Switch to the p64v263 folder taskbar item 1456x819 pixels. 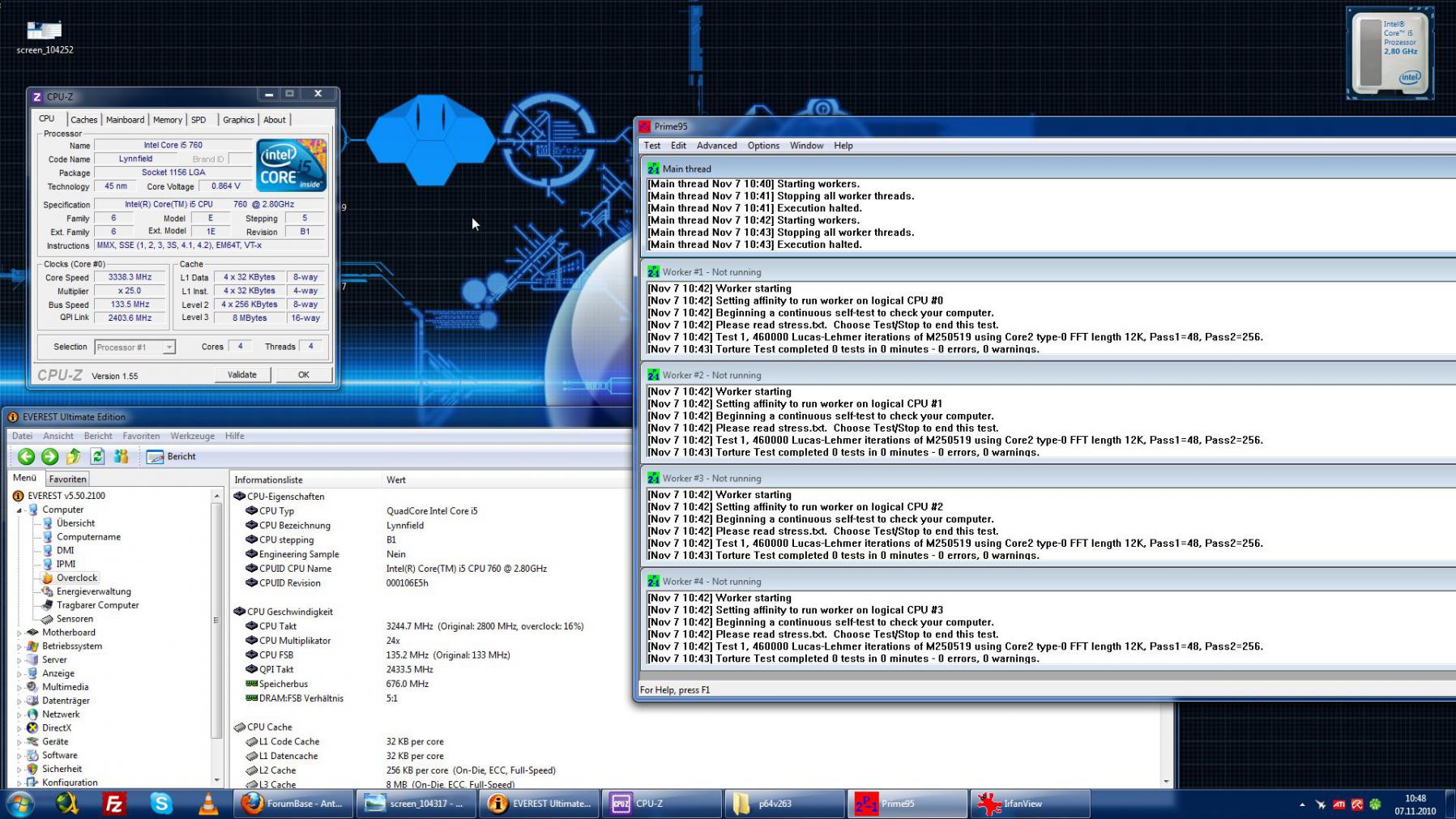point(784,804)
